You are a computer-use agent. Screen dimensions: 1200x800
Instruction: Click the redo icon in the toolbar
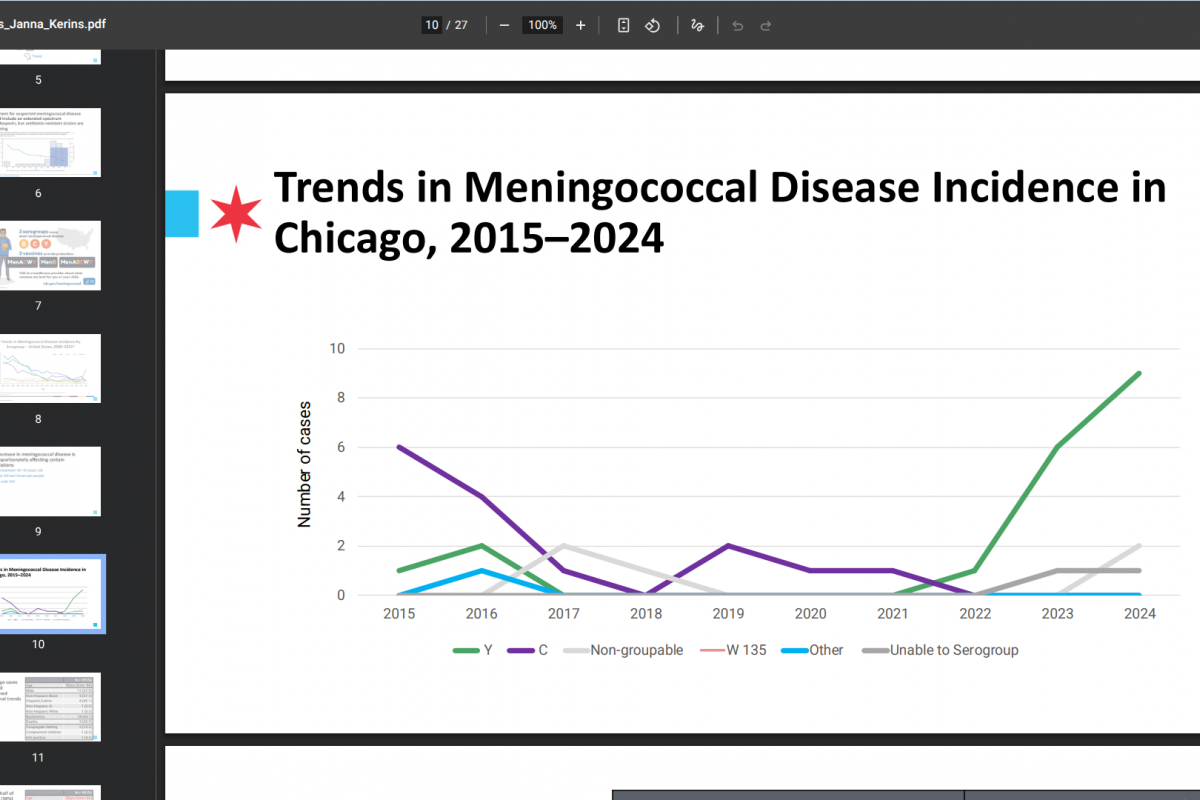[x=766, y=25]
